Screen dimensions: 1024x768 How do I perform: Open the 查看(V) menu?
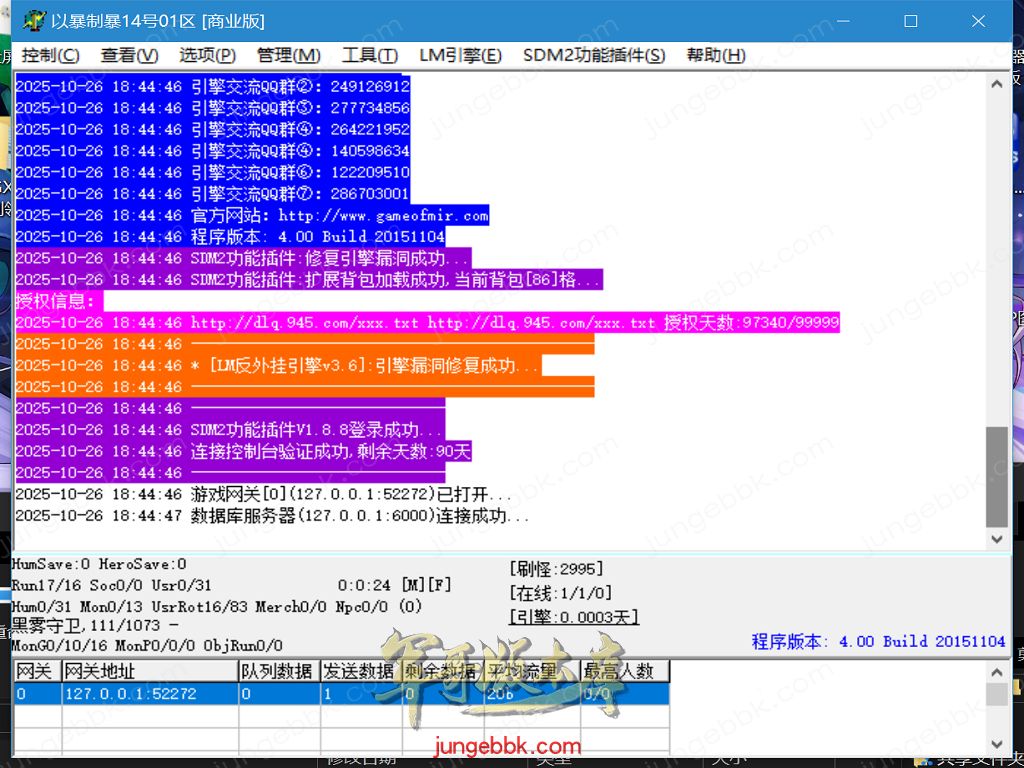coord(129,56)
